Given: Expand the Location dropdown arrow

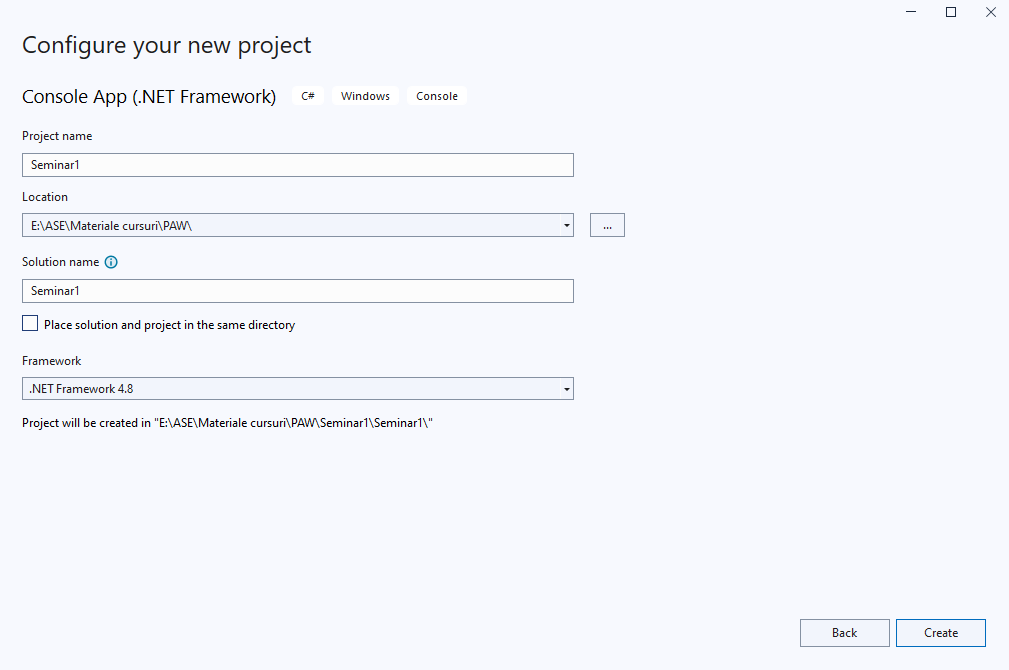Looking at the screenshot, I should tap(567, 226).
